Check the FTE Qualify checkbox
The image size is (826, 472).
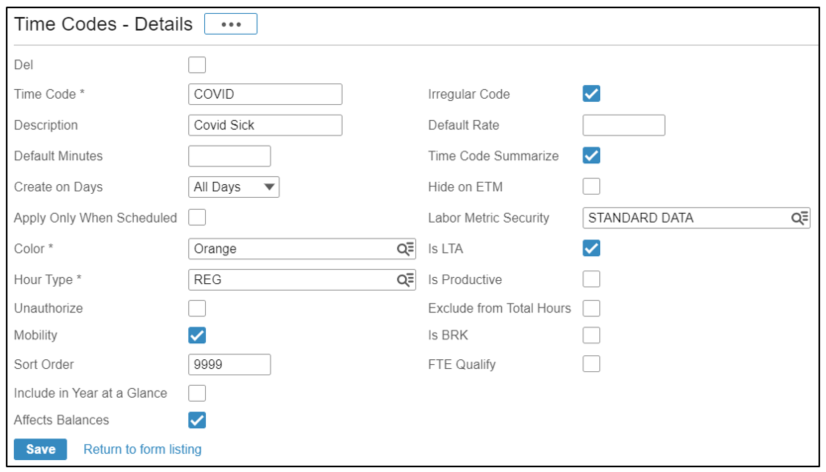pos(591,364)
